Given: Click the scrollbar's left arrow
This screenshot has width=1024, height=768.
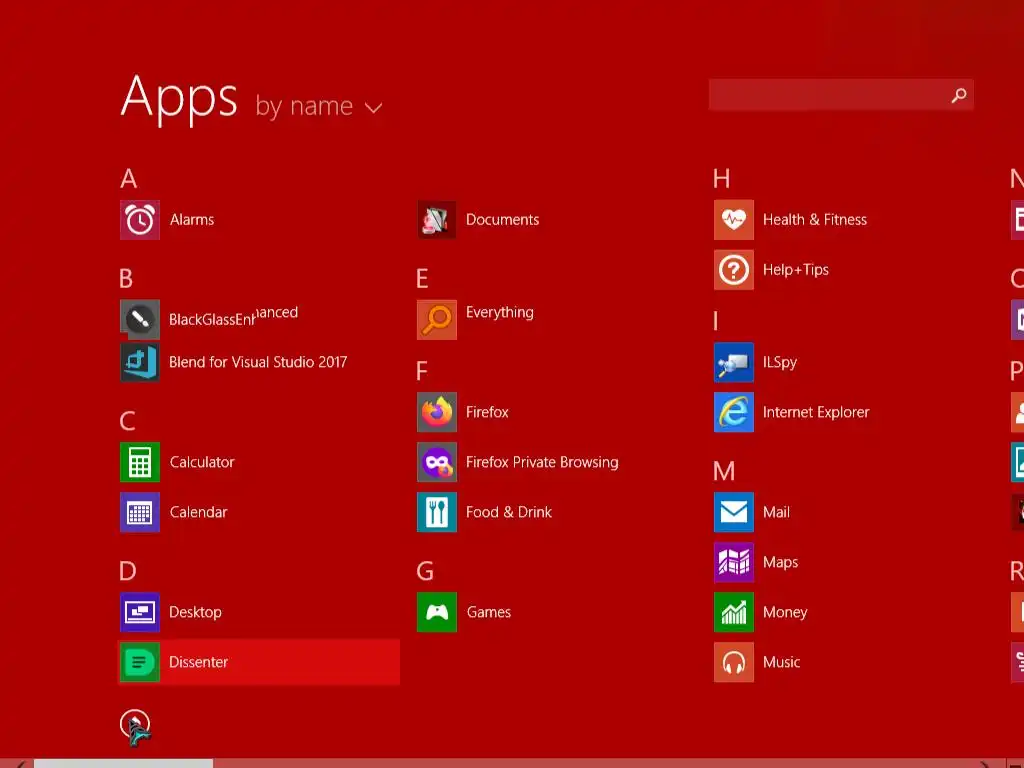Looking at the screenshot, I should (20, 764).
